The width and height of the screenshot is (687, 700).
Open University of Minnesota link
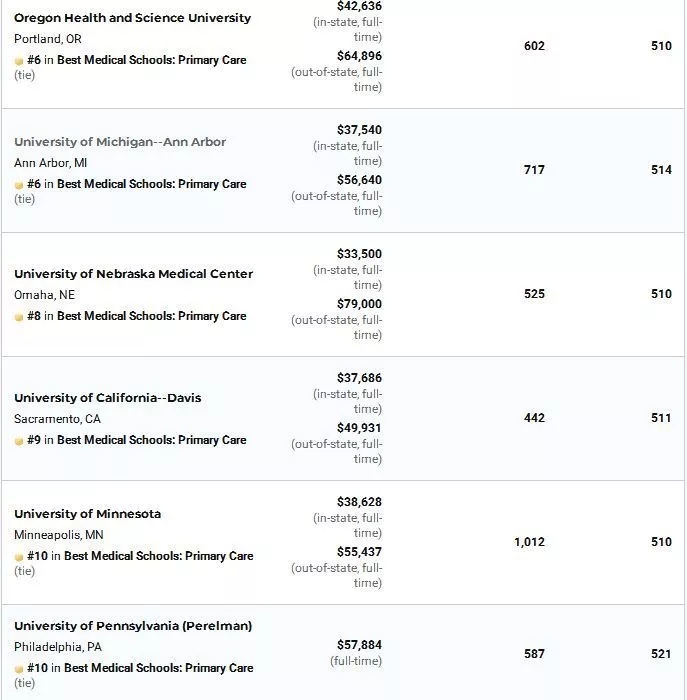87,514
